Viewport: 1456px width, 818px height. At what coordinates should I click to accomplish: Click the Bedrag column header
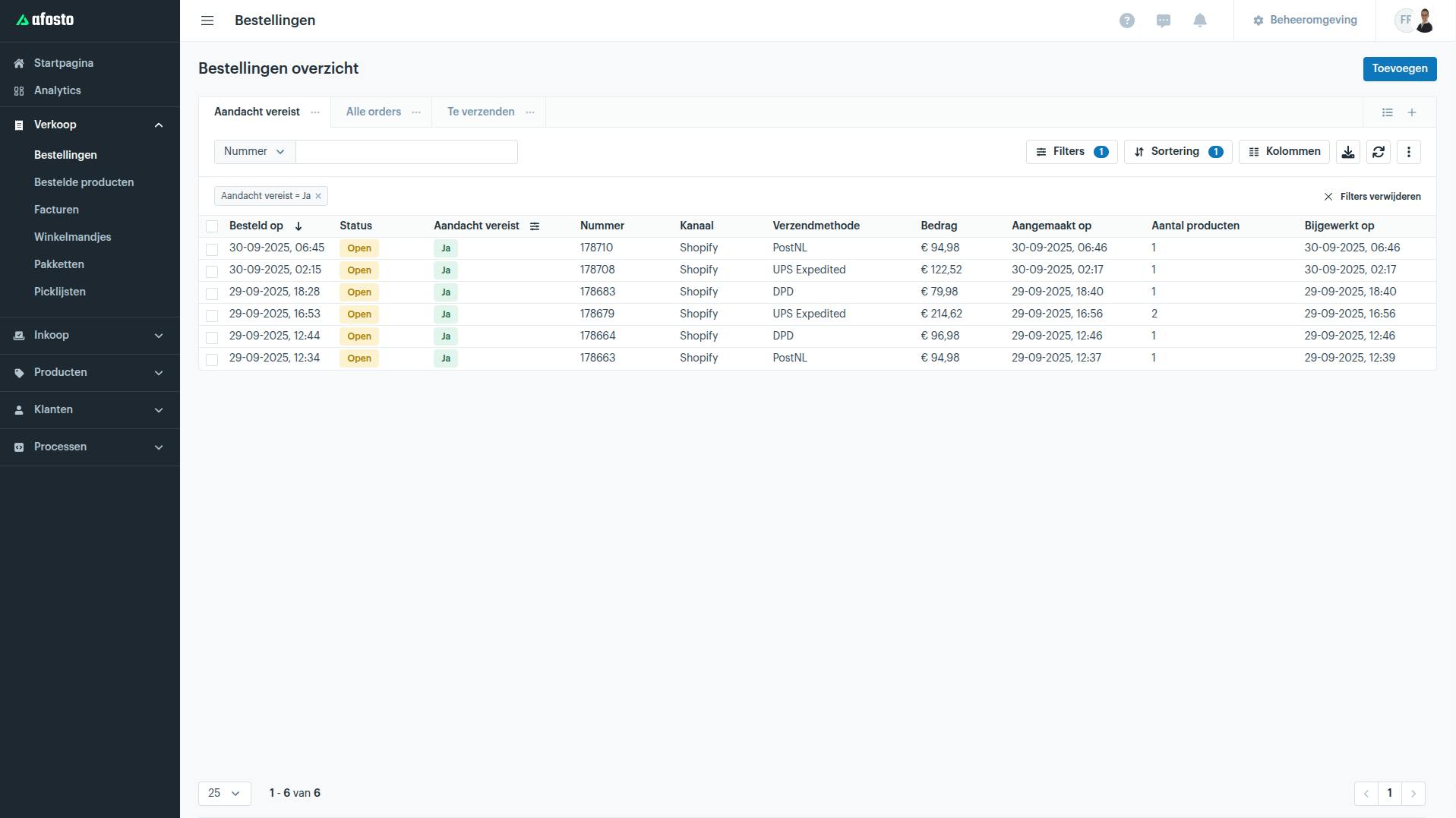pos(939,226)
